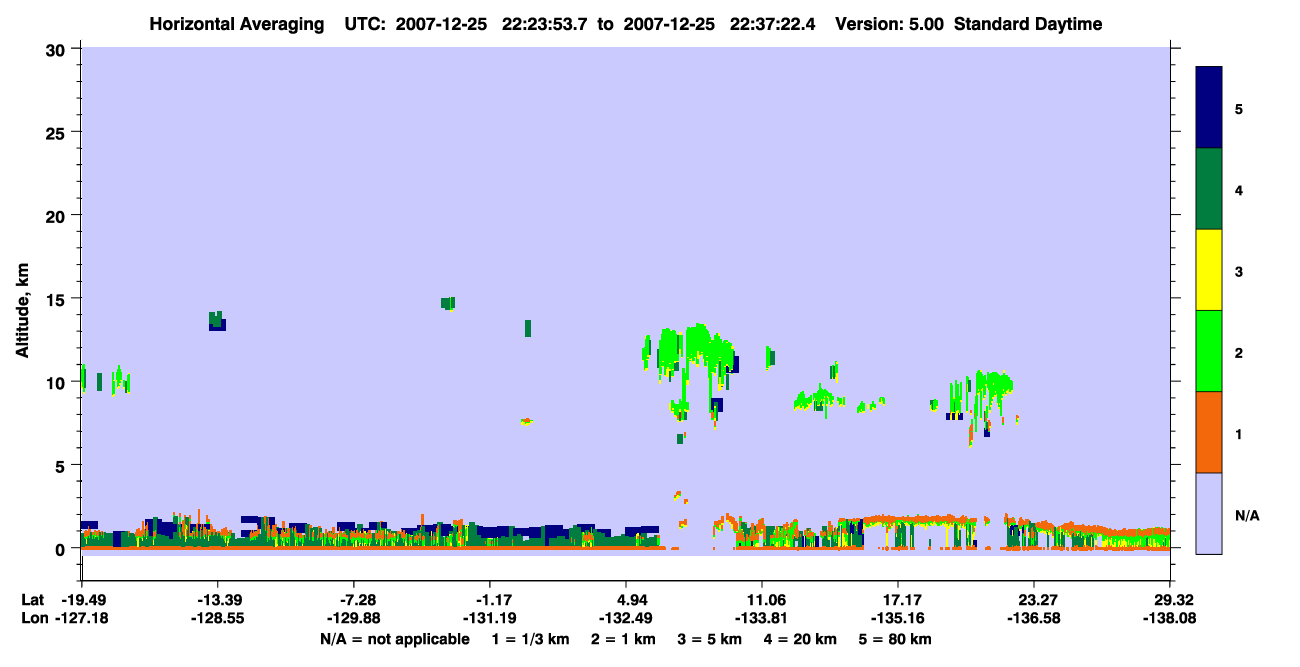Viewport: 1300px width, 667px height.
Task: Click the altitude tick label 15
Action: [x=58, y=299]
